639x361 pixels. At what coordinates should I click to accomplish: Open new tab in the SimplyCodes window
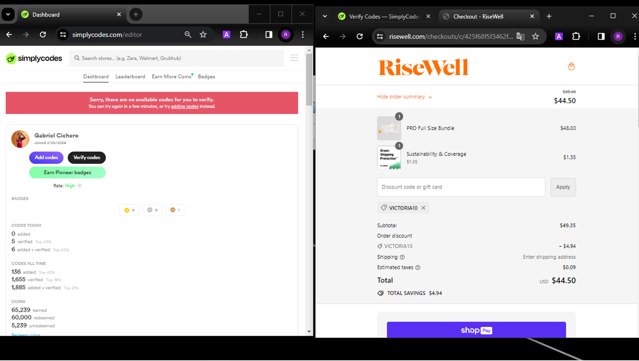(136, 14)
